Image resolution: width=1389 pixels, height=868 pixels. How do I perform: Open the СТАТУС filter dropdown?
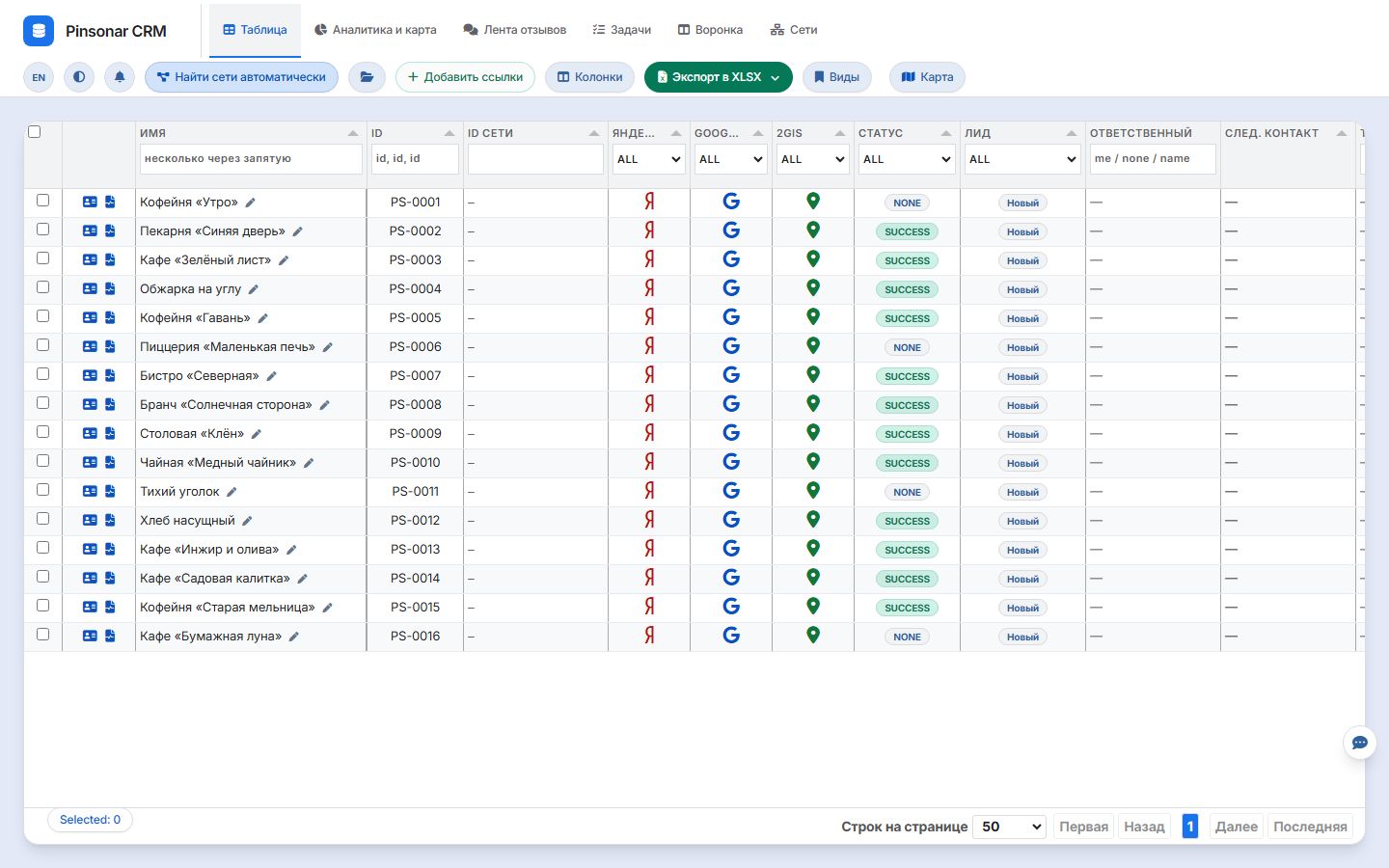(x=907, y=159)
